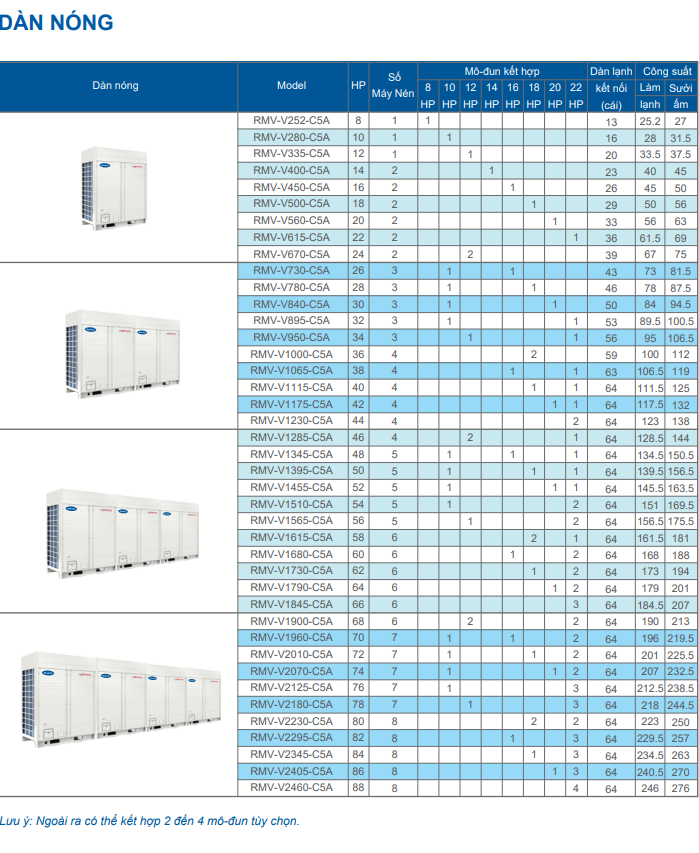
Task: Select model RMV-V1175-C5A
Action: click(292, 404)
